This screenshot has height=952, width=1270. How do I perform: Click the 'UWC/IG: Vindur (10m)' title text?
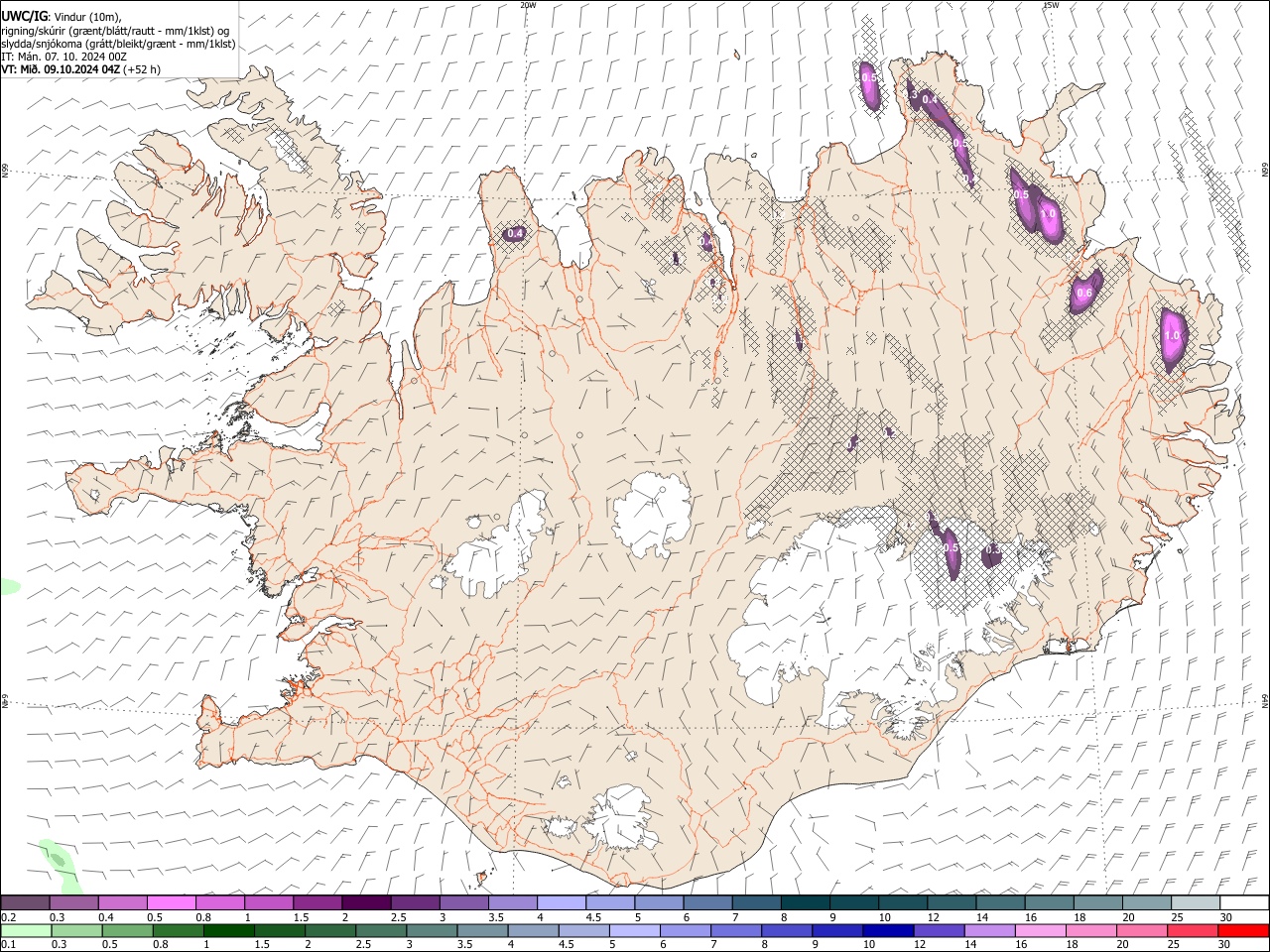[x=61, y=17]
